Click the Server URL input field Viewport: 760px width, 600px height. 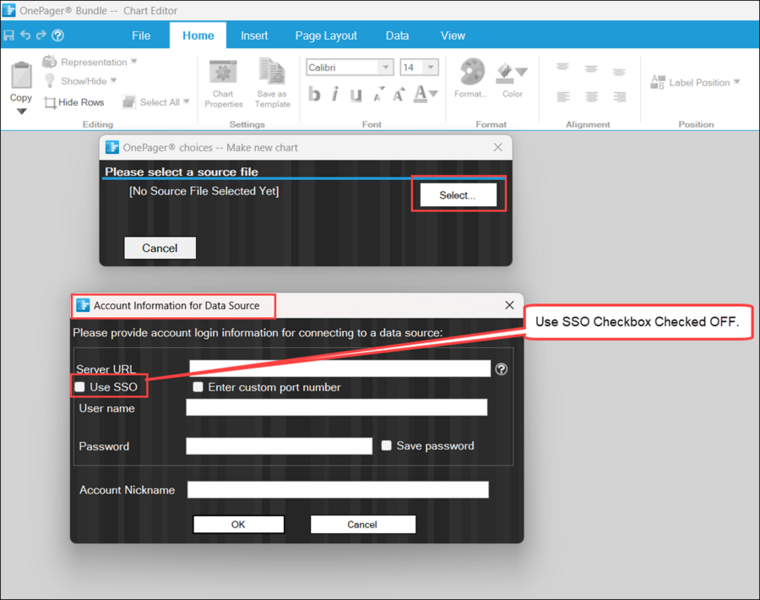coord(340,368)
